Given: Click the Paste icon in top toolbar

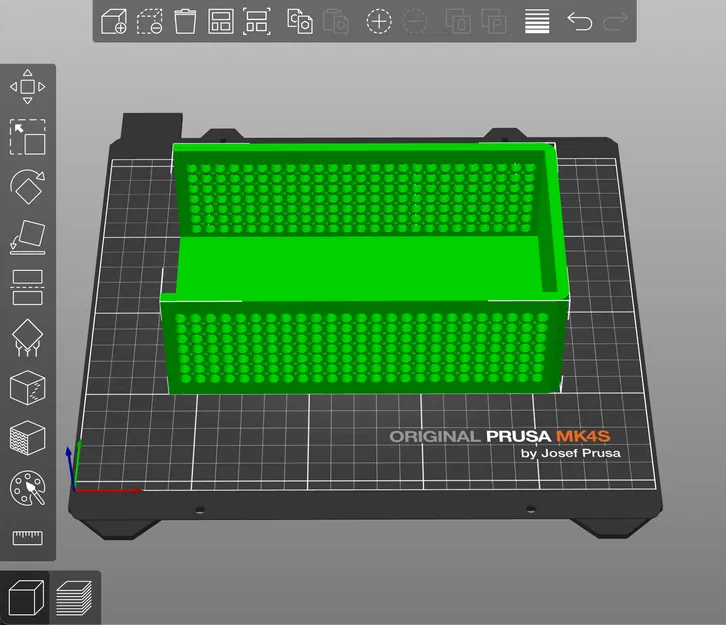Looking at the screenshot, I should (x=335, y=21).
